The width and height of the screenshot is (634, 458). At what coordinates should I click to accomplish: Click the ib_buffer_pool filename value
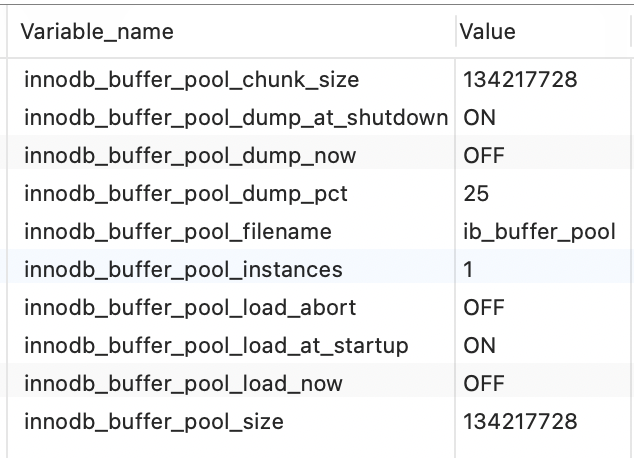[539, 232]
